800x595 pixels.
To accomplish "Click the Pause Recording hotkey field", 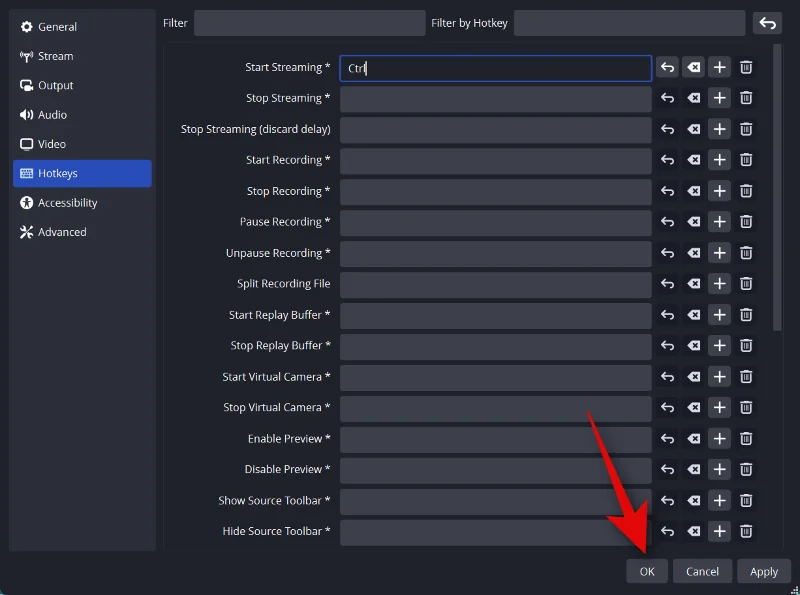I will click(x=495, y=222).
